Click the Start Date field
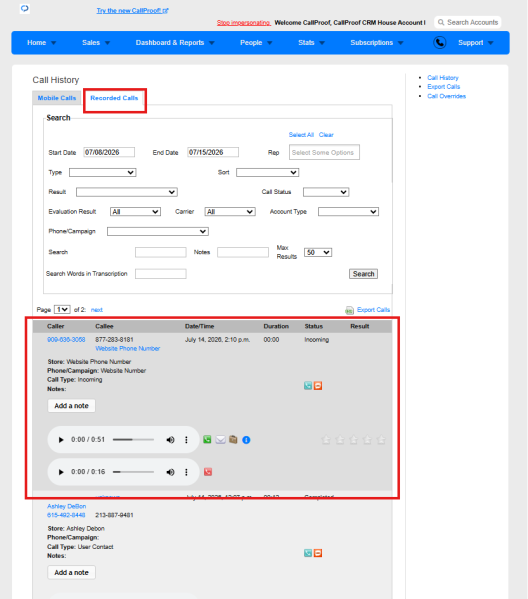The width and height of the screenshot is (528, 599). point(109,152)
